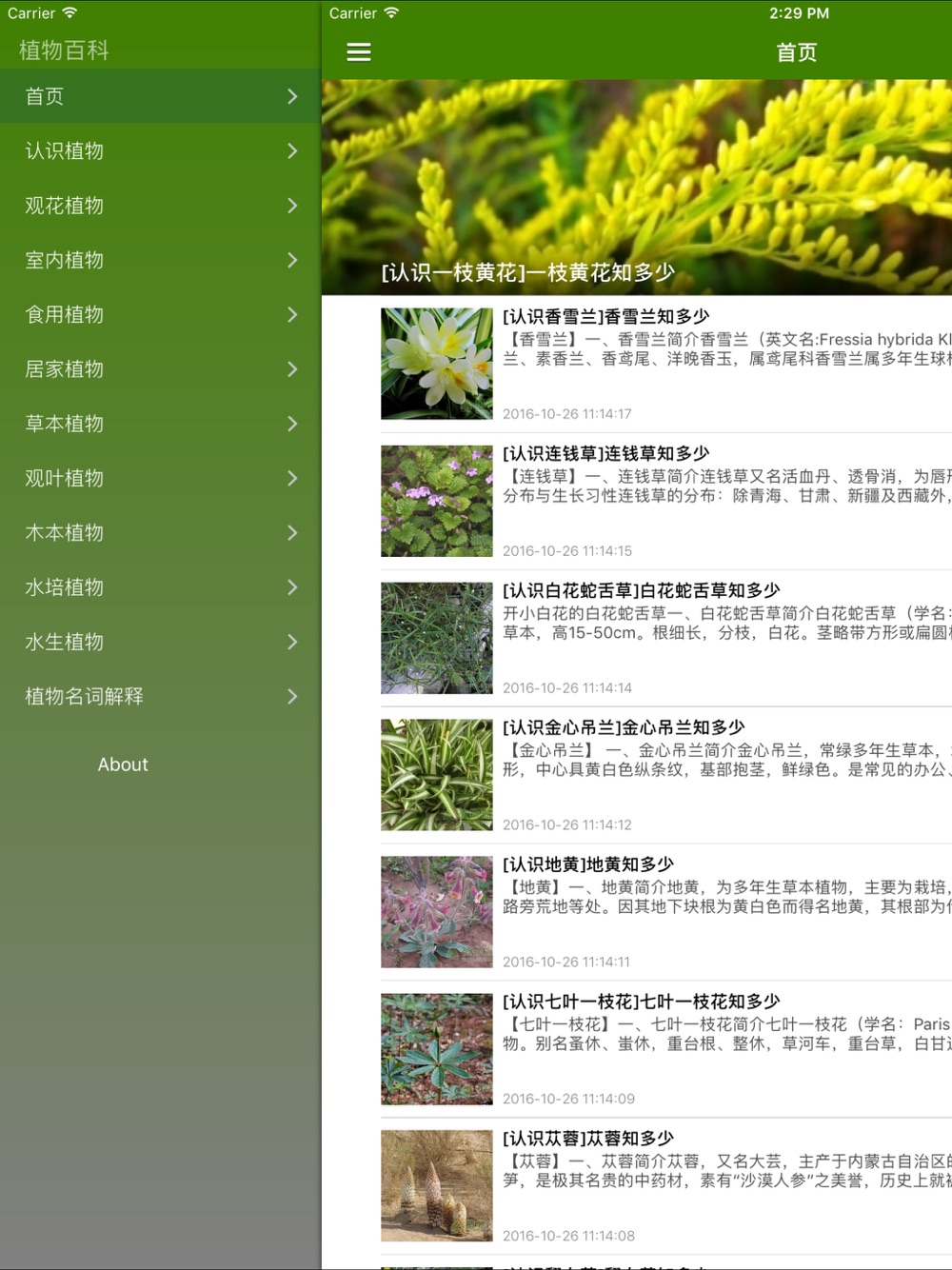Open 草本植物 category
The width and height of the screenshot is (952, 1270).
160,424
